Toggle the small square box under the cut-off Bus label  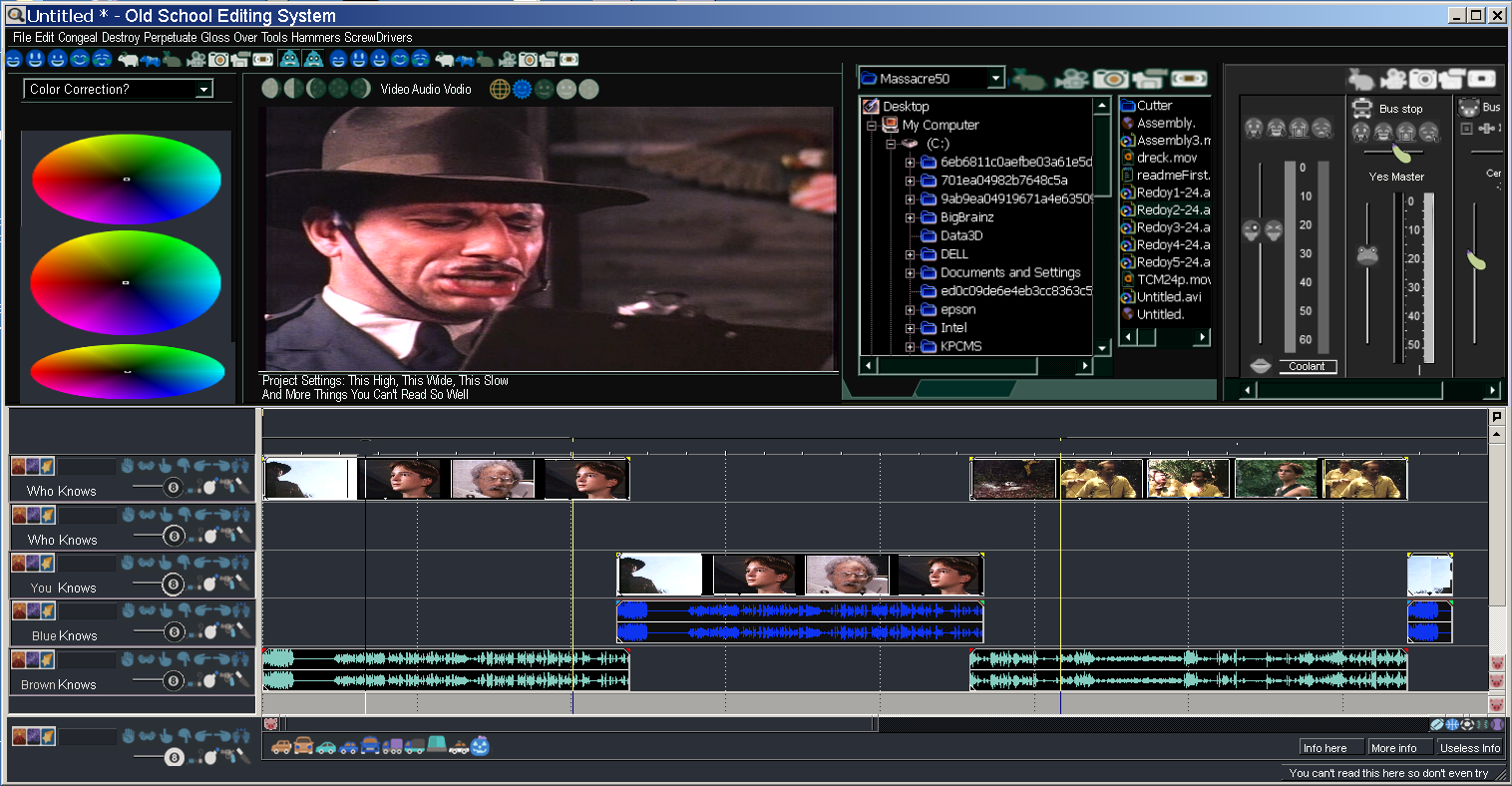pos(1466,128)
